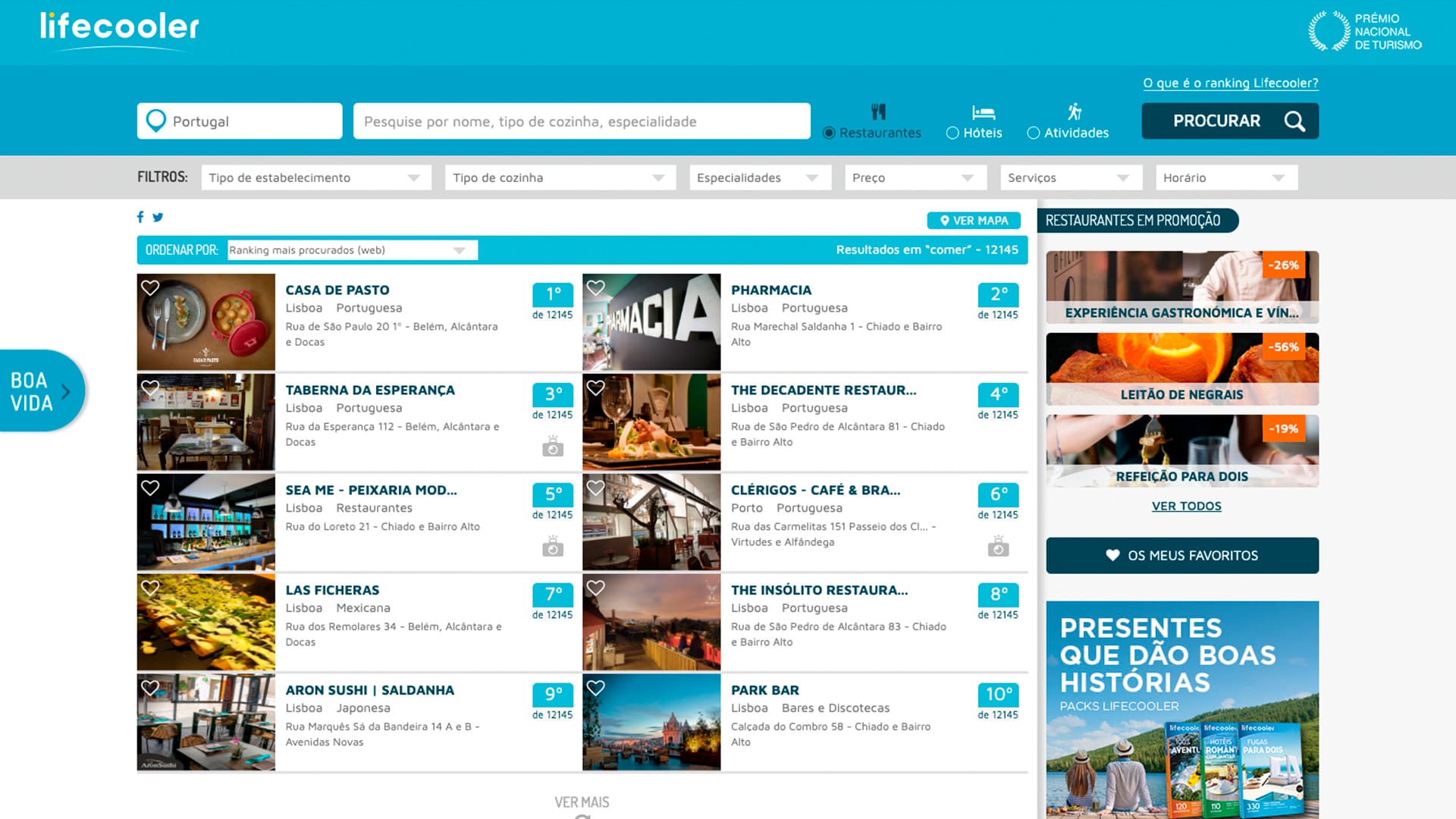Open the Tipo de estabelecimento dropdown
Image resolution: width=1456 pixels, height=819 pixels.
[x=315, y=177]
